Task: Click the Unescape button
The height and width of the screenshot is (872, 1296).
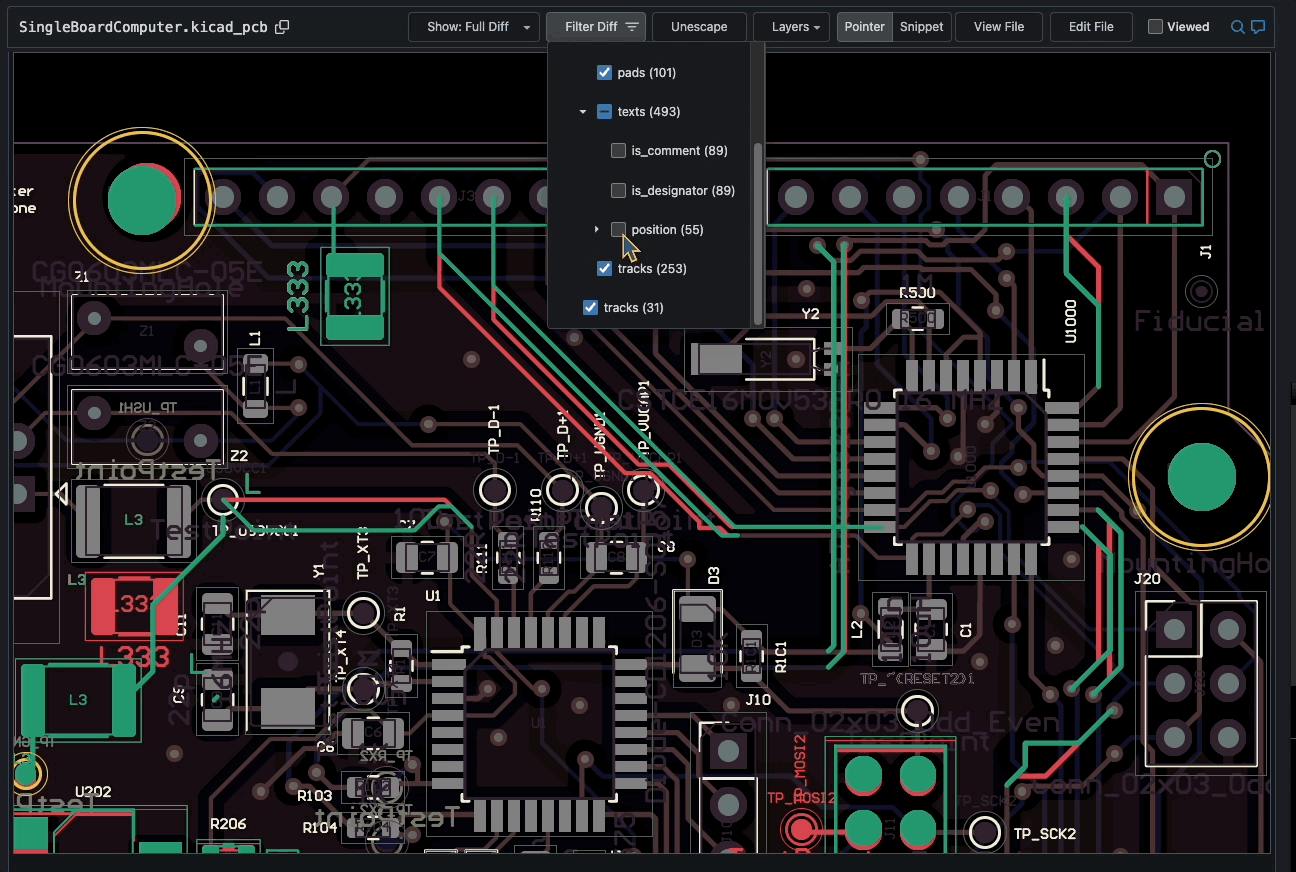Action: tap(698, 27)
